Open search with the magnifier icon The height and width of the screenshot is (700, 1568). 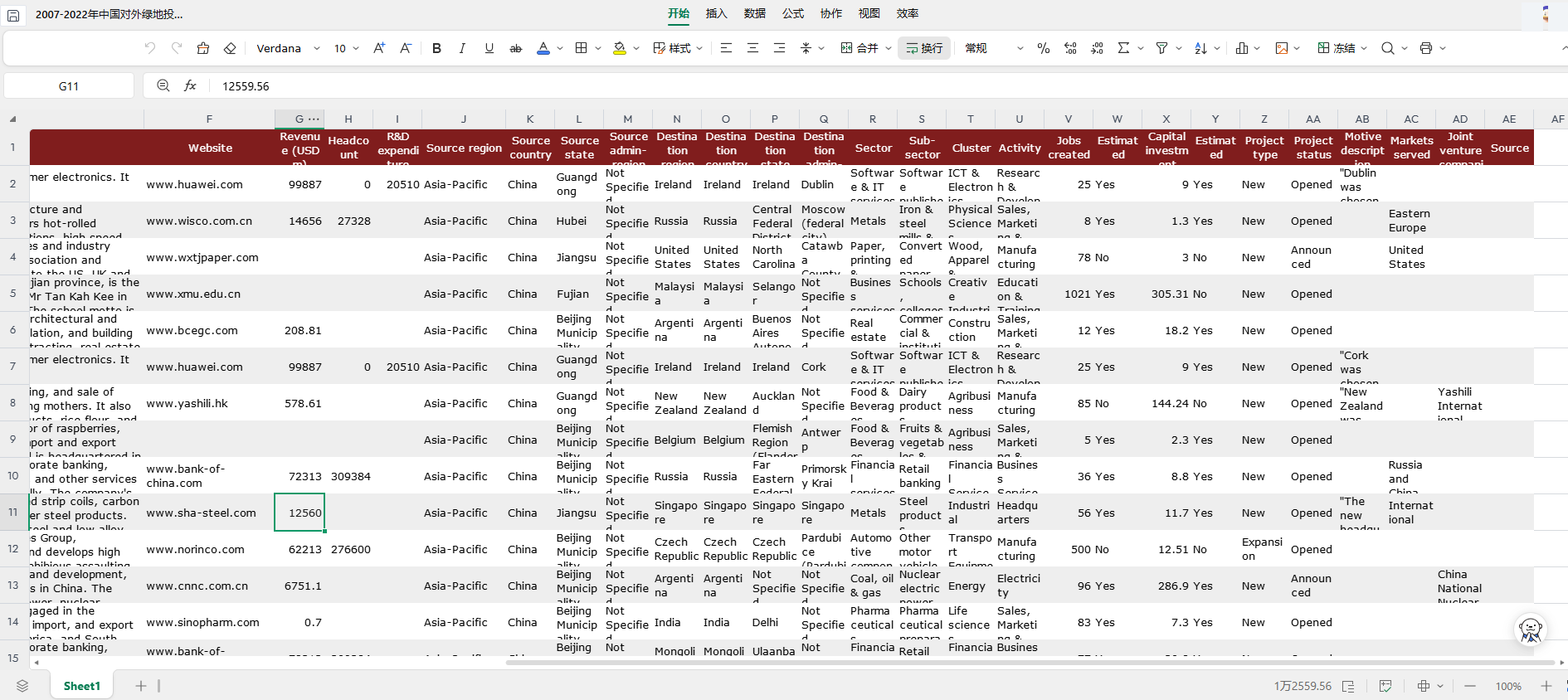[1387, 48]
